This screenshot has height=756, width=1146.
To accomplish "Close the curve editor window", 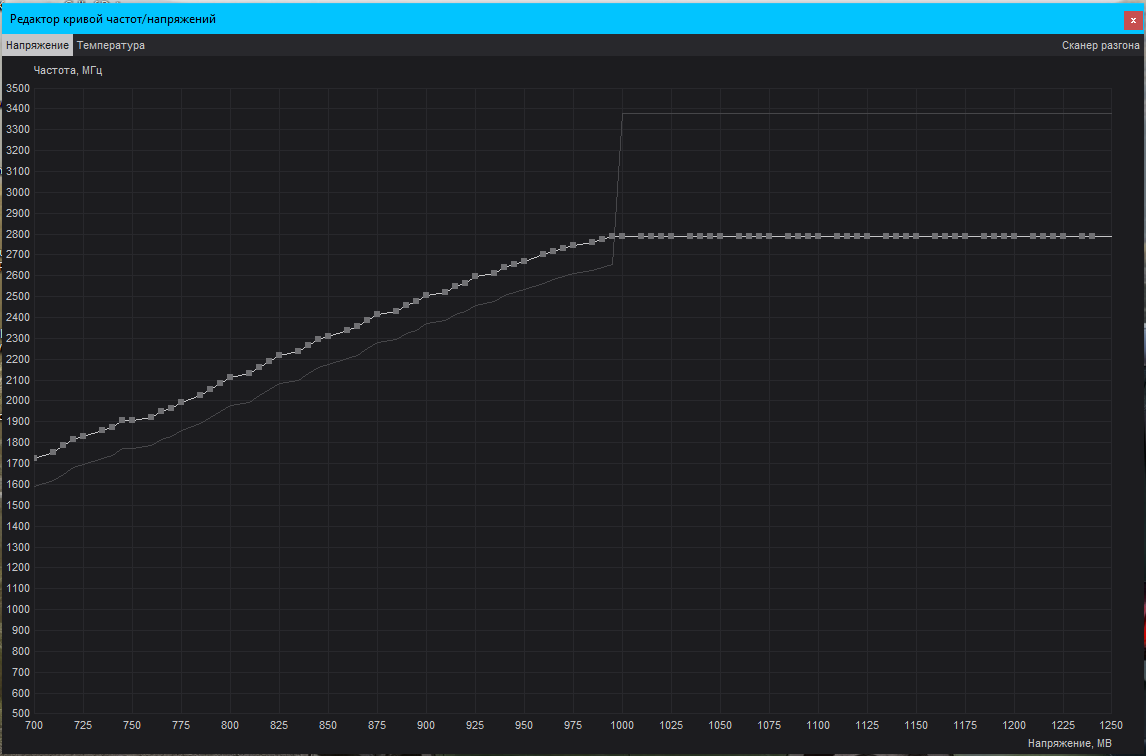I will tap(1133, 20).
